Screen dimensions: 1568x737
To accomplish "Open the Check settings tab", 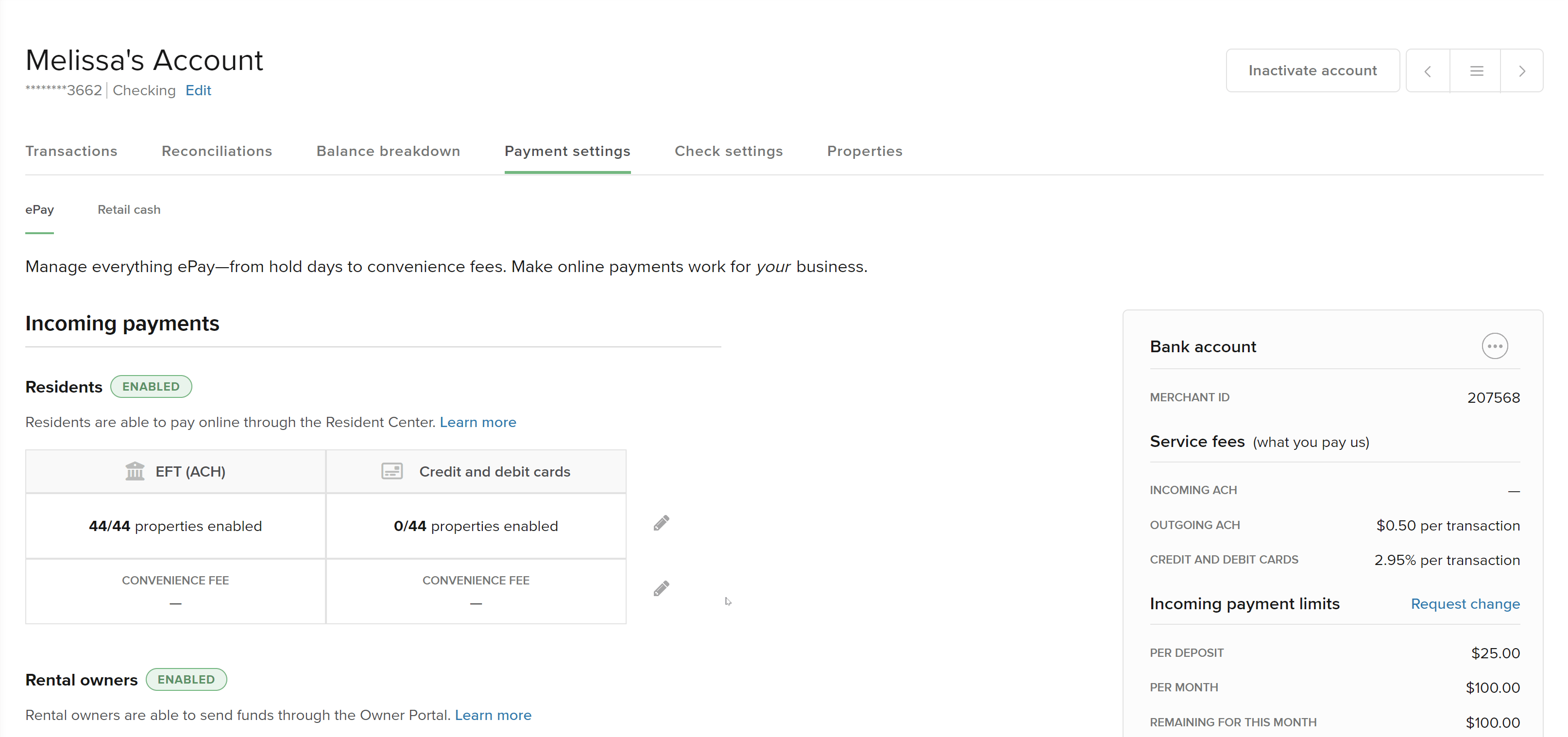I will pyautogui.click(x=728, y=151).
